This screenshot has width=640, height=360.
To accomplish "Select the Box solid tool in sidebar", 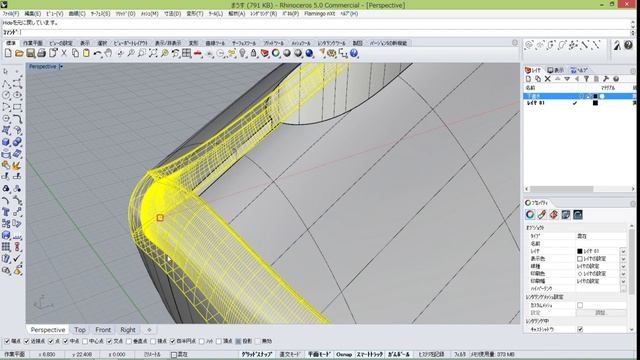I will 6,142.
